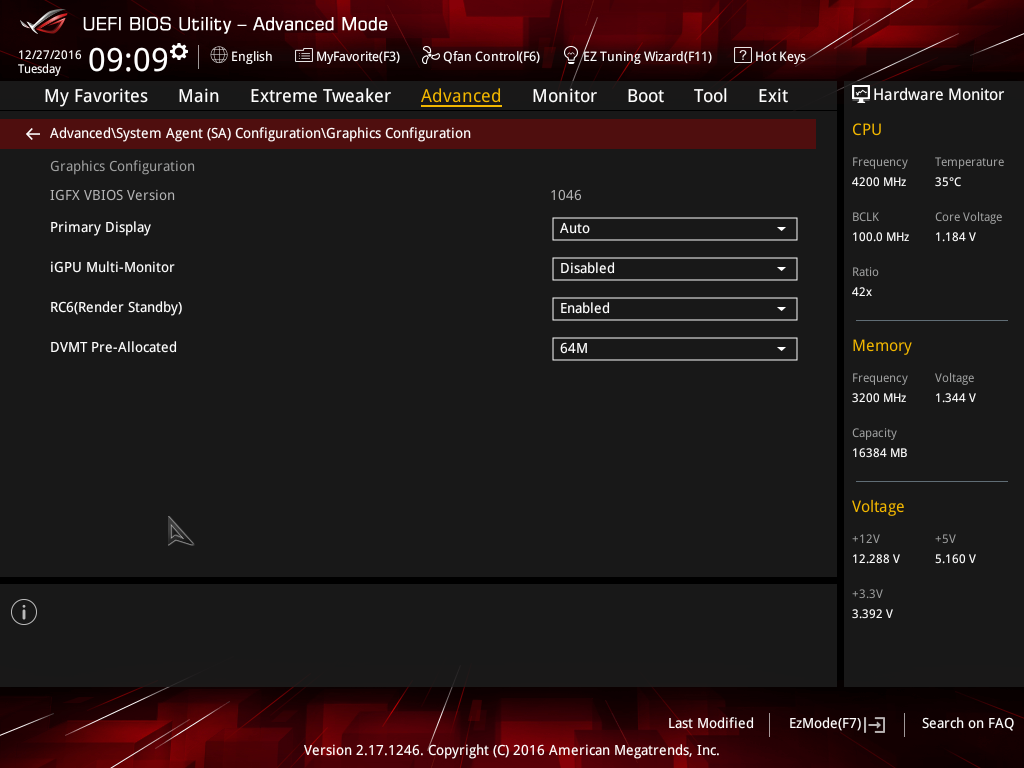
Task: Open date and time settings gear
Action: click(x=179, y=52)
